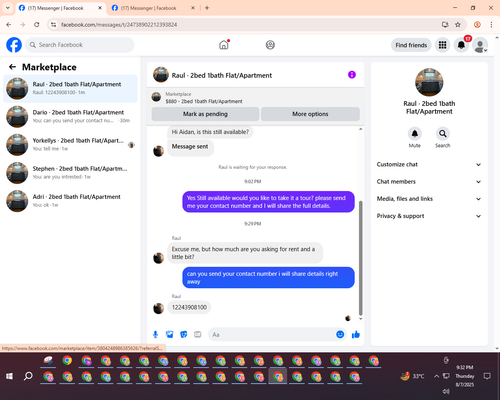View site information icon in address bar
Image resolution: width=500 pixels, height=400 pixels.
[53, 25]
